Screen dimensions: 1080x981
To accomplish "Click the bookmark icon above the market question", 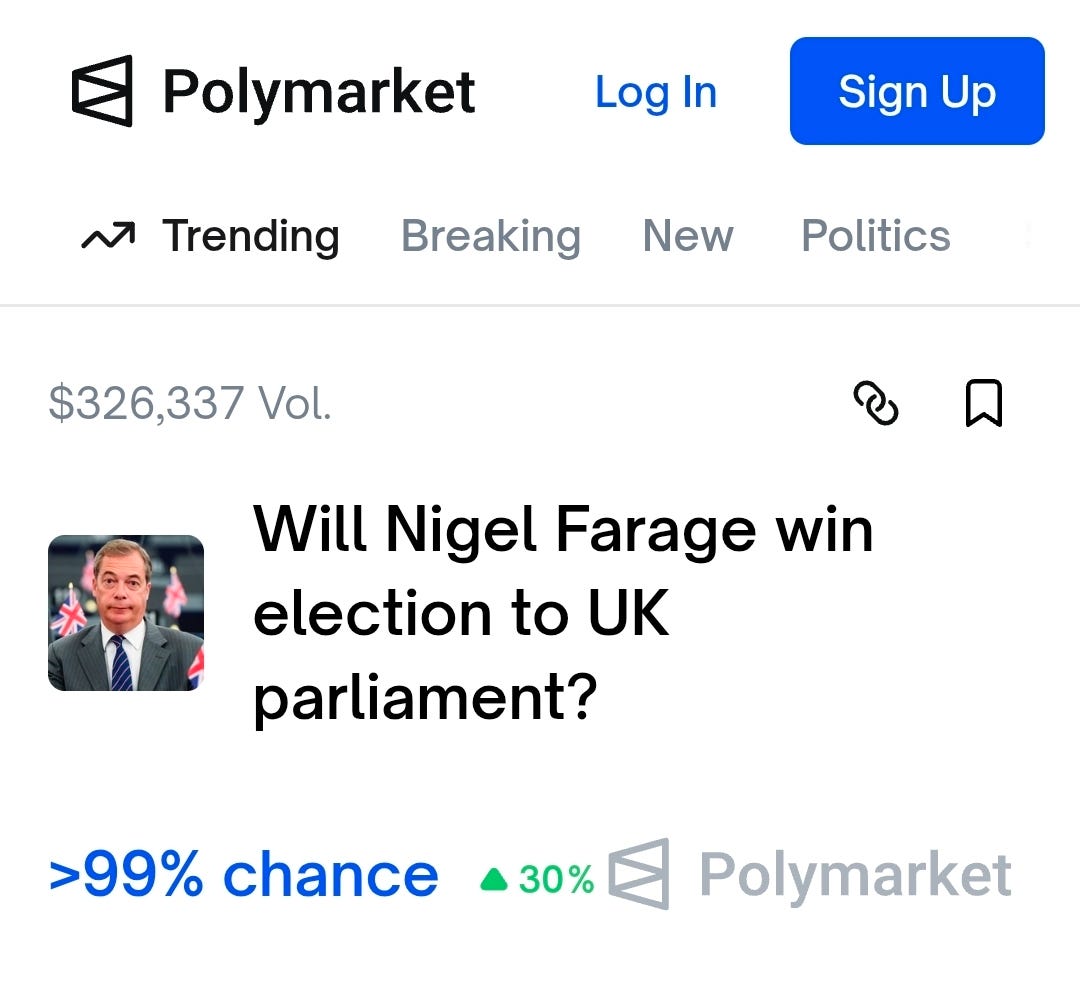I will pyautogui.click(x=985, y=403).
